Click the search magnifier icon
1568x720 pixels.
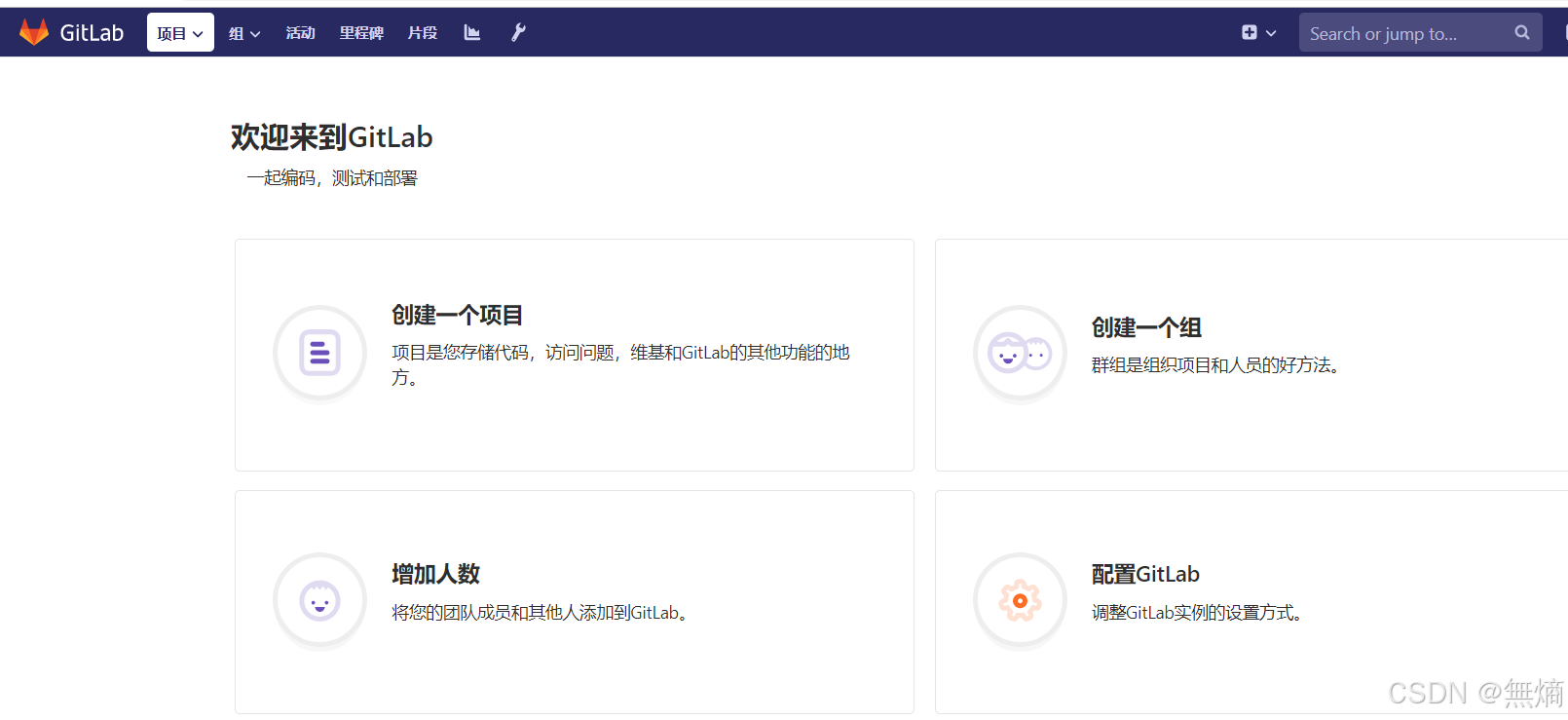coord(1522,33)
